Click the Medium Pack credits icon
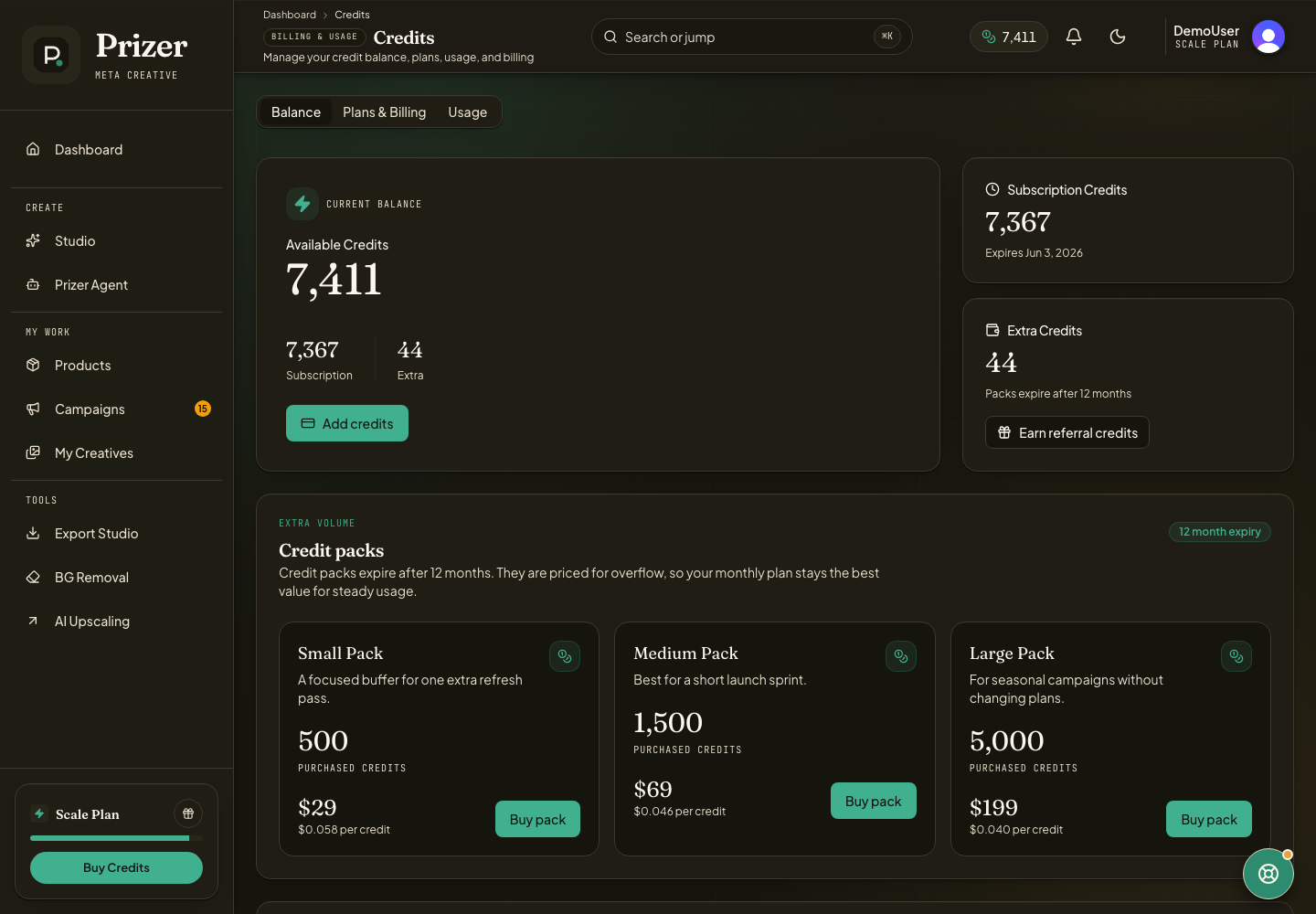The width and height of the screenshot is (1316, 914). [x=901, y=656]
